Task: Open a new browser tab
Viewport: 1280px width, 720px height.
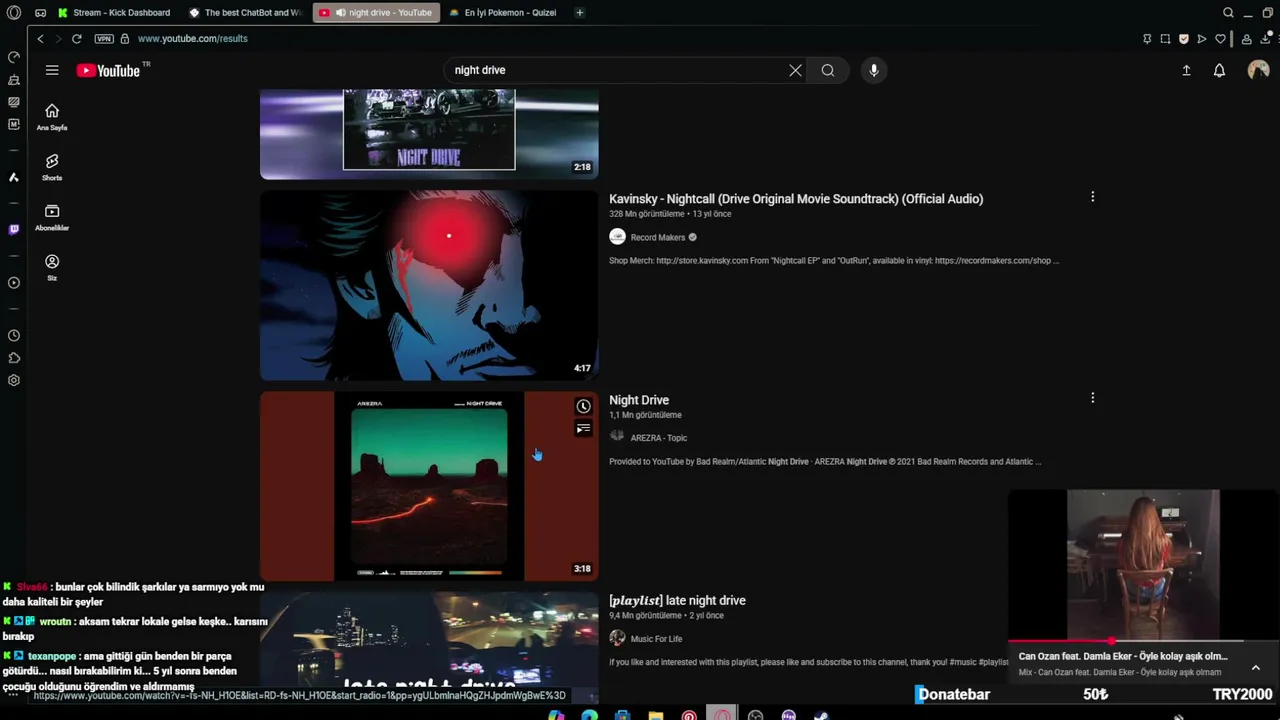Action: click(580, 12)
